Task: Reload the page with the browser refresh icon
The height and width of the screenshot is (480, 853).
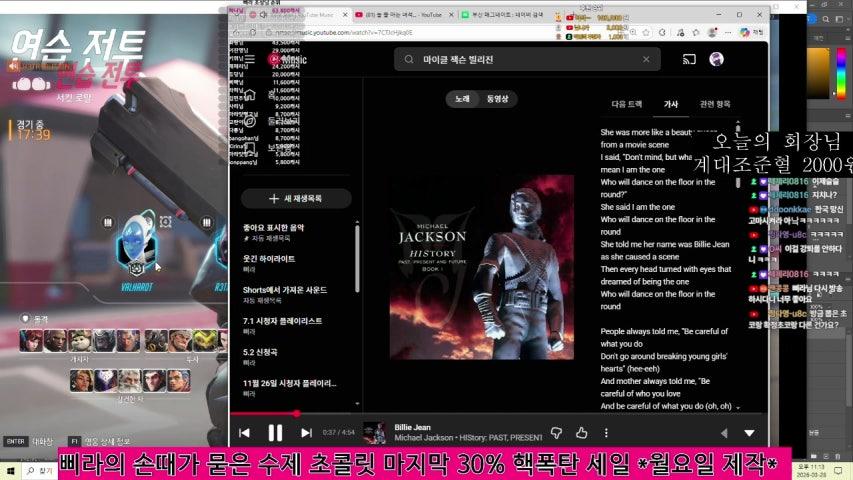Action: pos(253,33)
